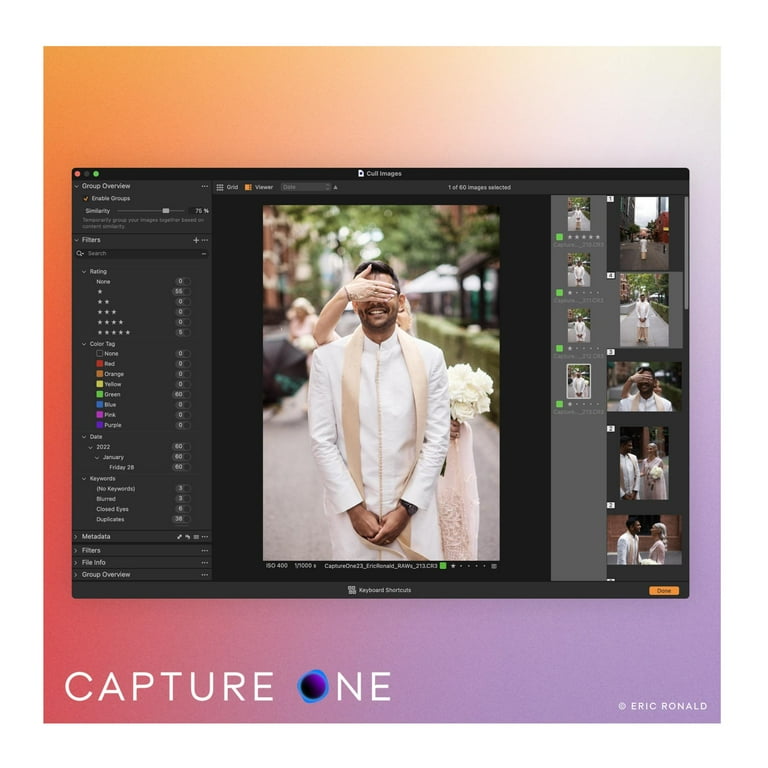Clear the filter search field
Viewport: 768px width, 768px height.
(x=204, y=254)
